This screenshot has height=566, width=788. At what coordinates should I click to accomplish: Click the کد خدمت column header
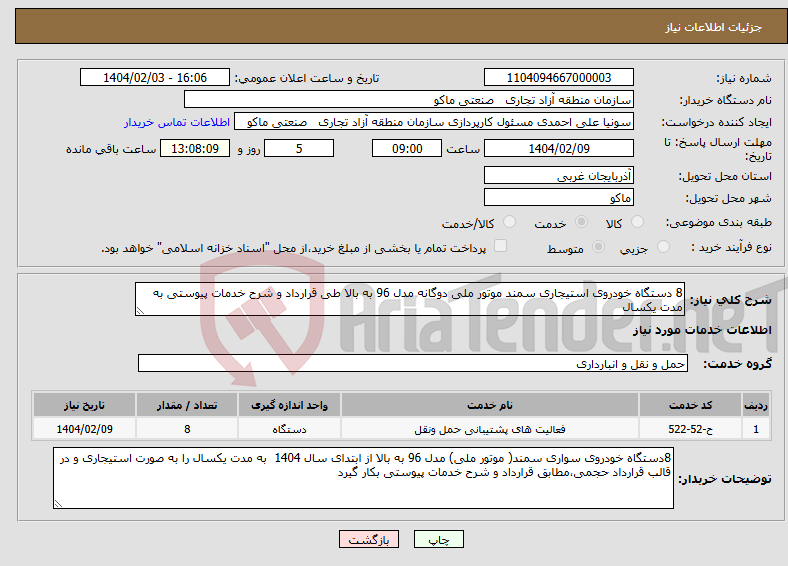pos(691,405)
